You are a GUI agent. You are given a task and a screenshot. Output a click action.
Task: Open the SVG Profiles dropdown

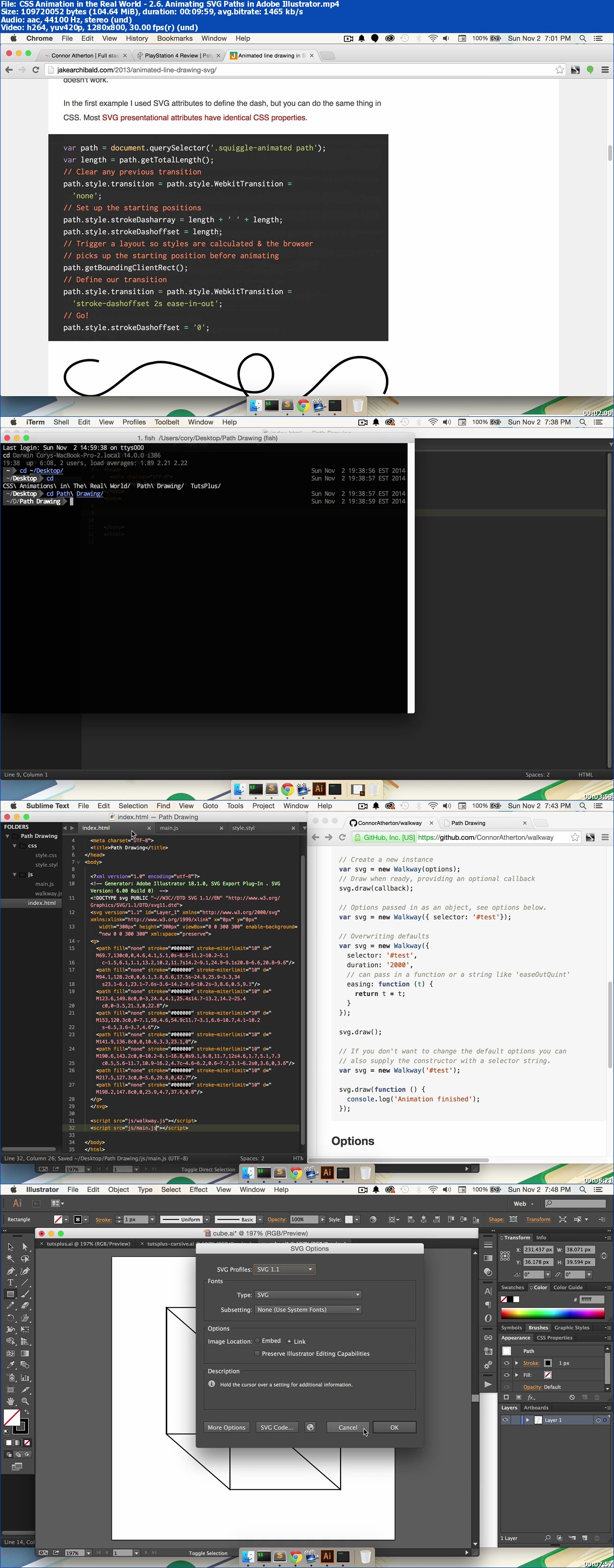(x=284, y=1269)
